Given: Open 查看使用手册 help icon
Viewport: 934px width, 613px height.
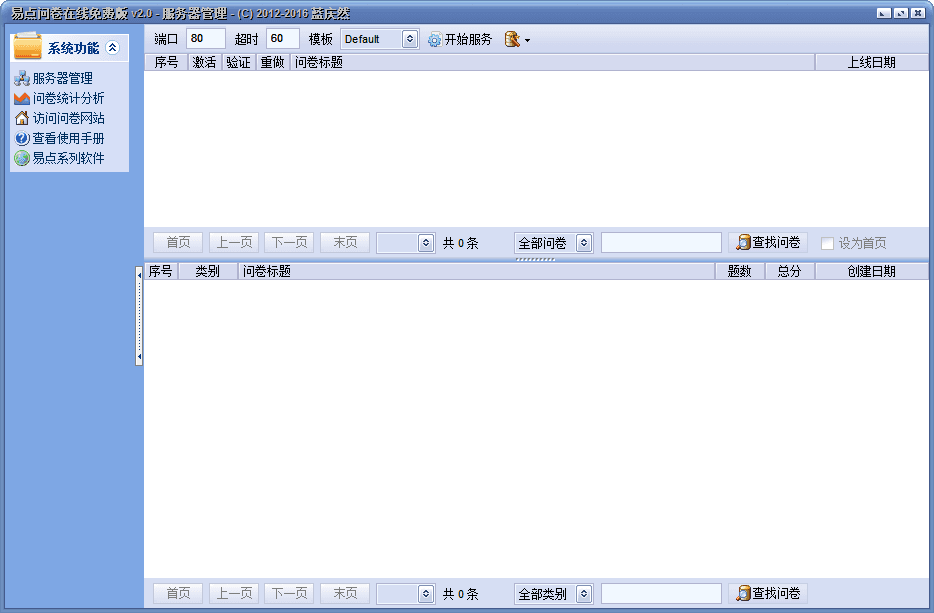Looking at the screenshot, I should [22, 138].
